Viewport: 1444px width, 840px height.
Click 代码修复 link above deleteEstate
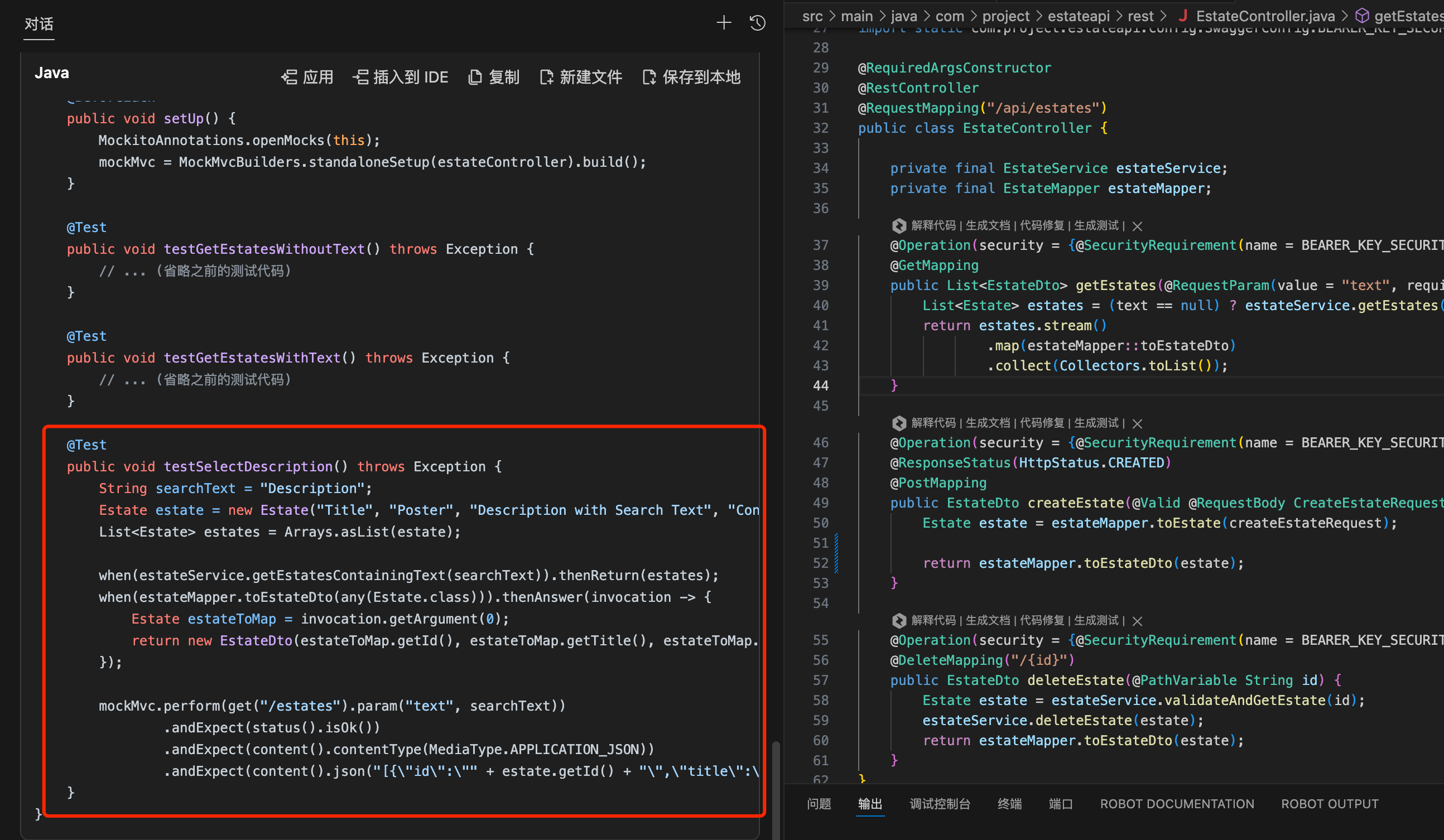click(1041, 621)
